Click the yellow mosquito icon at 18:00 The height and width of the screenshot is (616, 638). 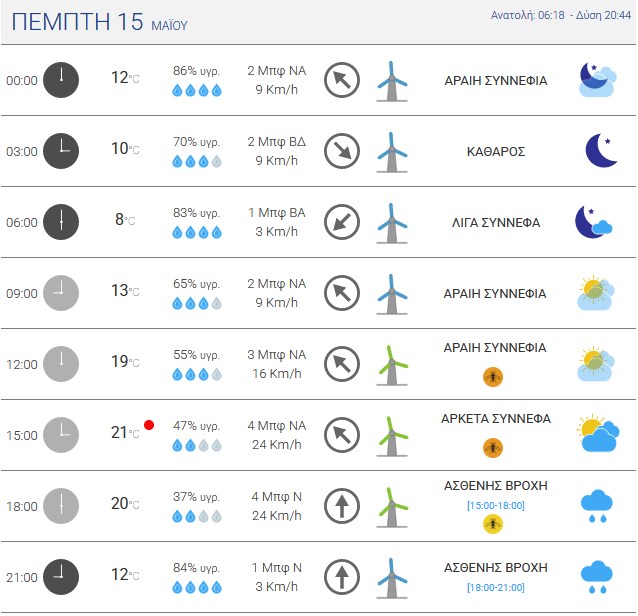coord(493,524)
